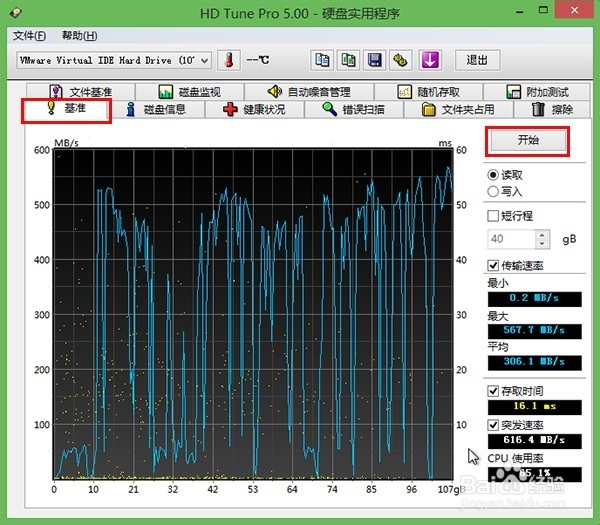The height and width of the screenshot is (525, 600).
Task: Click the benchmark transfer rate graph
Action: click(253, 314)
